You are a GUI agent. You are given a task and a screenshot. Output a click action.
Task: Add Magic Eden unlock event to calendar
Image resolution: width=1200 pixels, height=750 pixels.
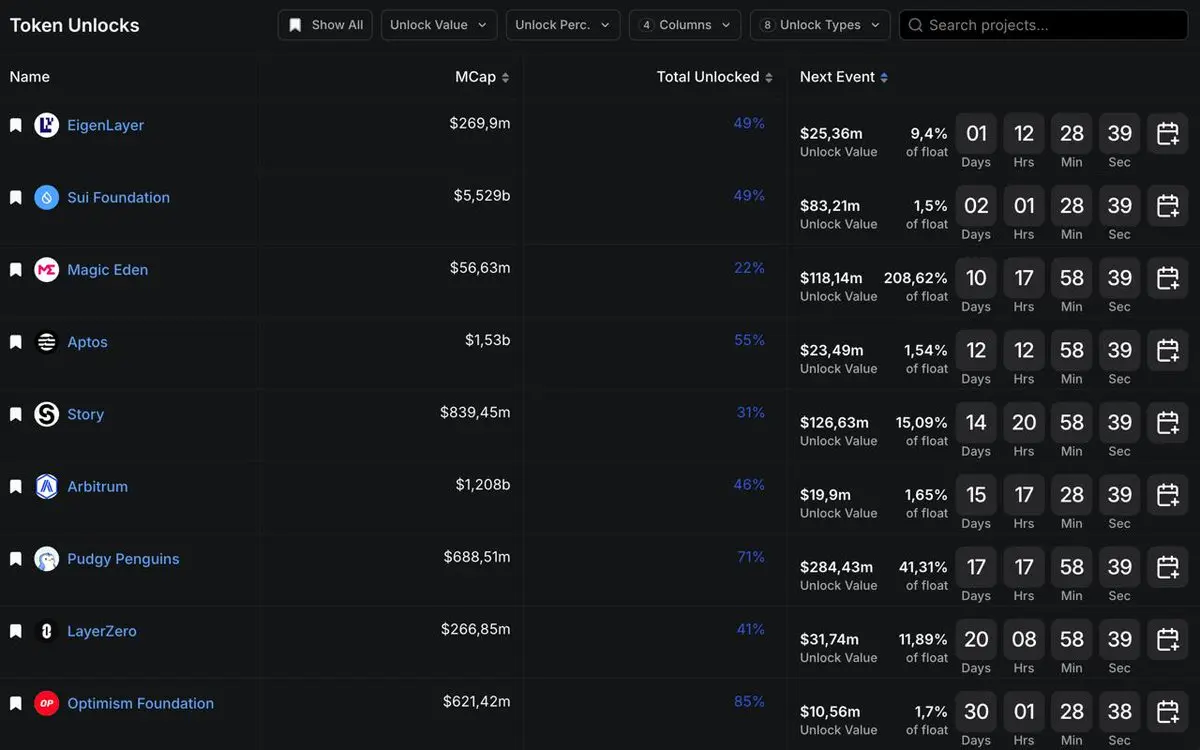1167,278
